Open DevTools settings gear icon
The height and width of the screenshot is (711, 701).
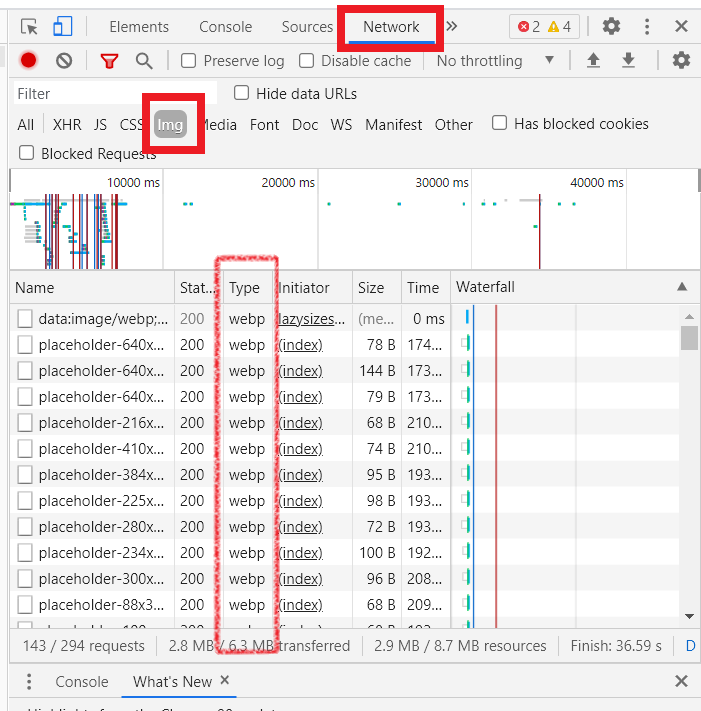pyautogui.click(x=611, y=26)
